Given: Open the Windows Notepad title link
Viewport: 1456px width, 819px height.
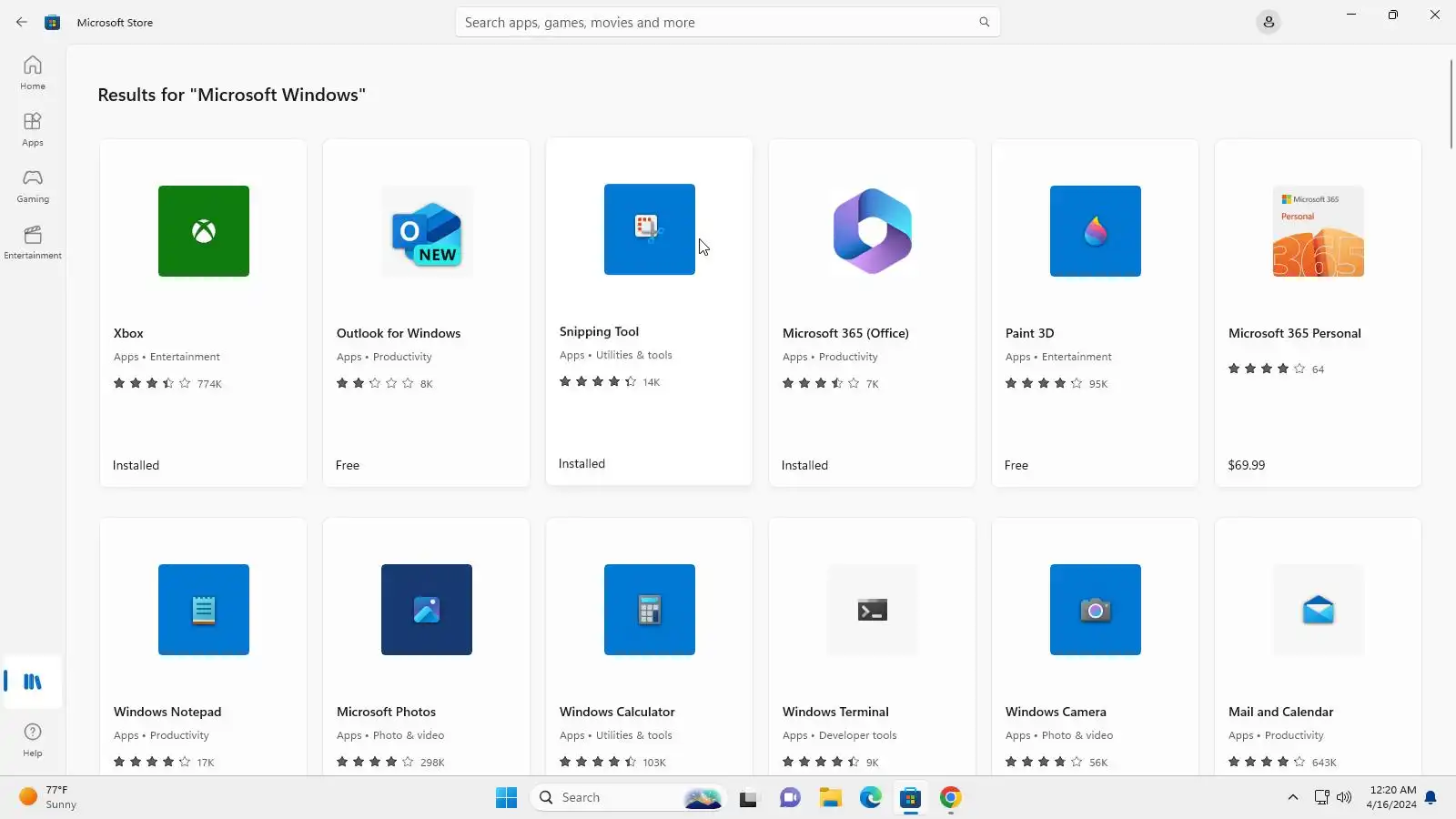Looking at the screenshot, I should pyautogui.click(x=167, y=712).
